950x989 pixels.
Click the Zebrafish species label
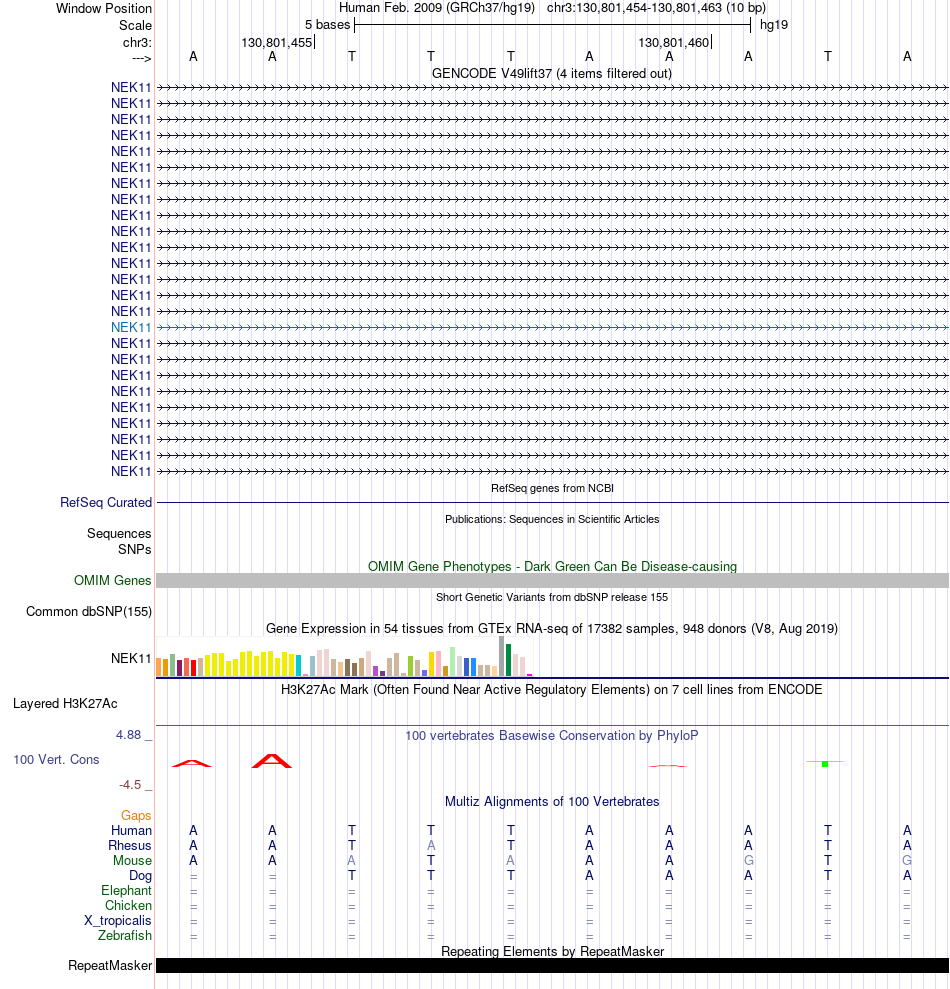point(125,935)
